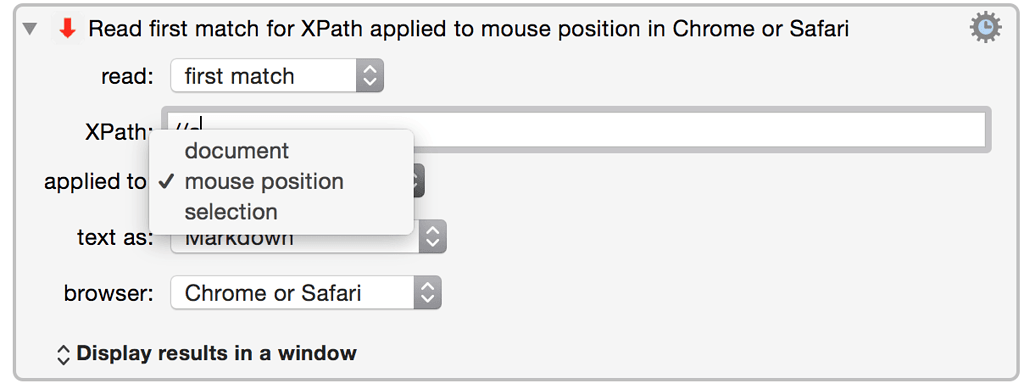Viewport: 1024px width, 389px height.
Task: Collapse the action using the disclosure triangle
Action: click(x=29, y=29)
